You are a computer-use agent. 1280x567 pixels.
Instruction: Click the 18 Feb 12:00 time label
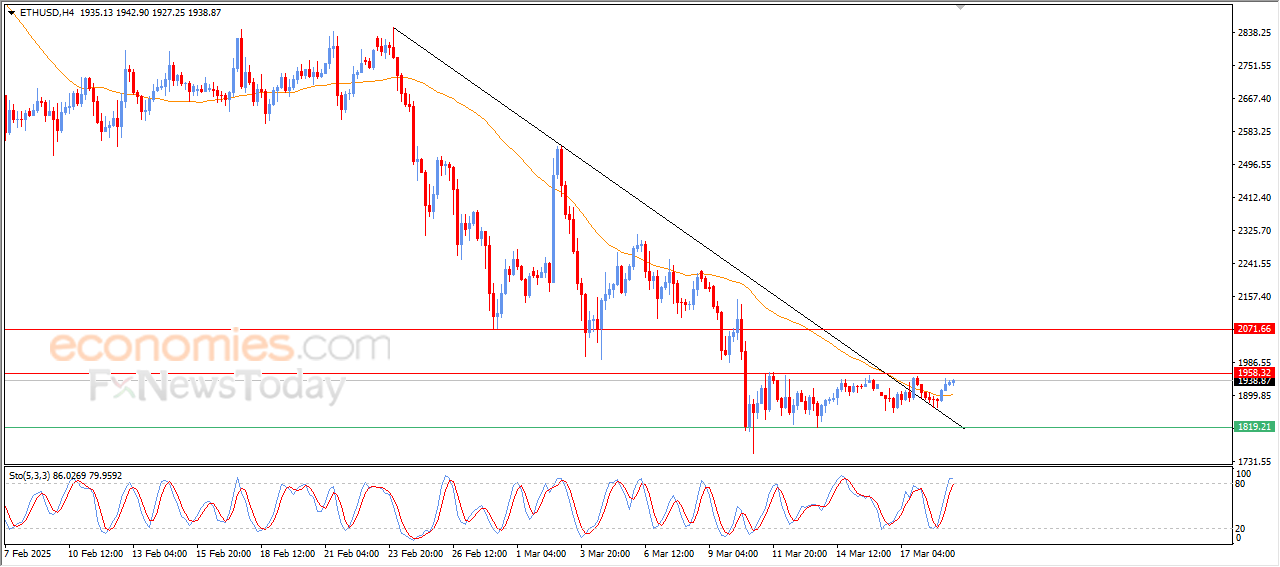click(286, 552)
